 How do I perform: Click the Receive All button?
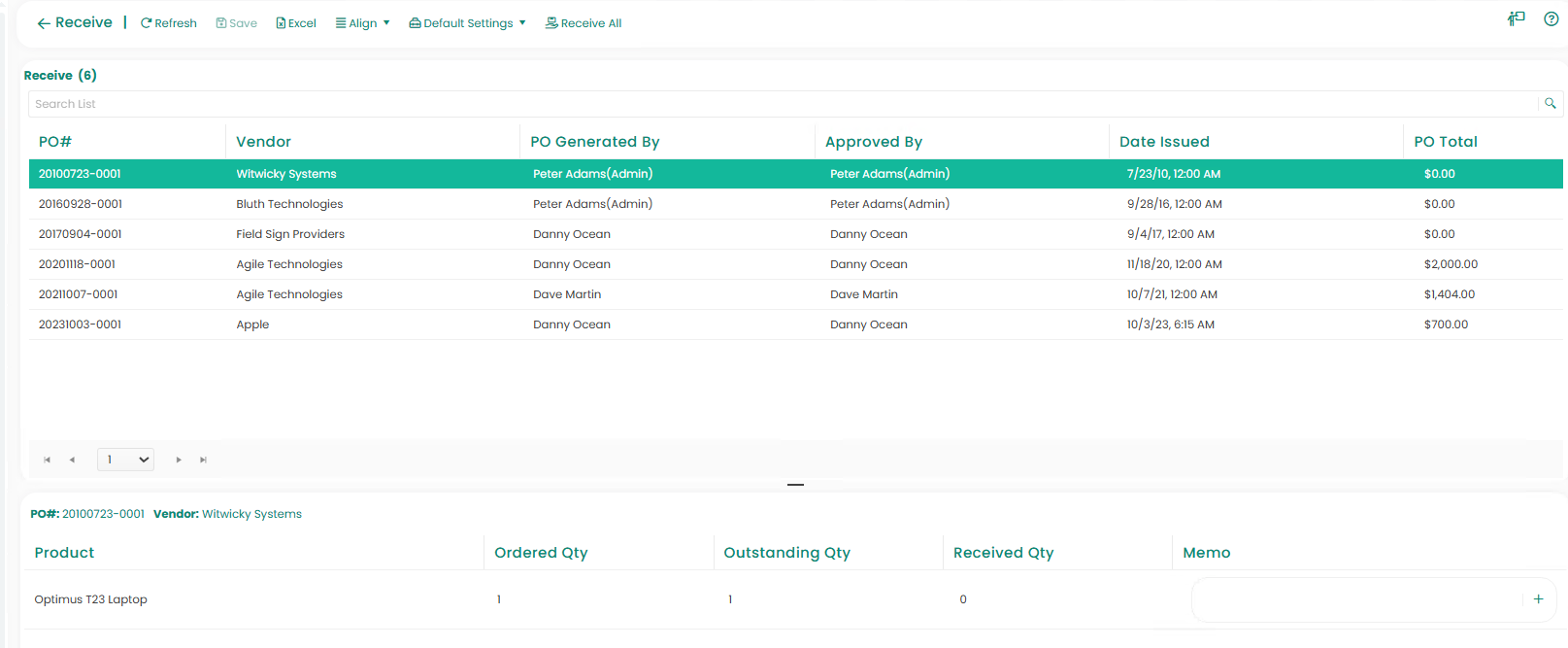(584, 23)
